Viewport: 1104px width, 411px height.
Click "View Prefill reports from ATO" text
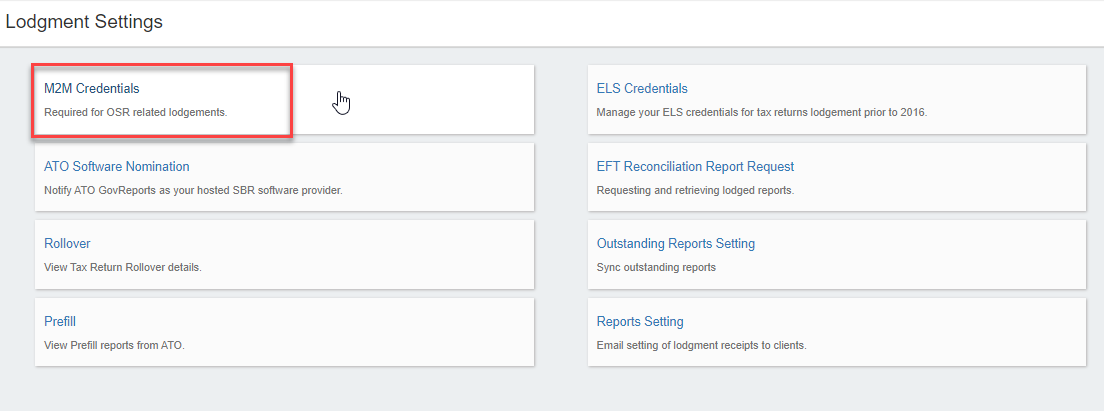[x=115, y=345]
